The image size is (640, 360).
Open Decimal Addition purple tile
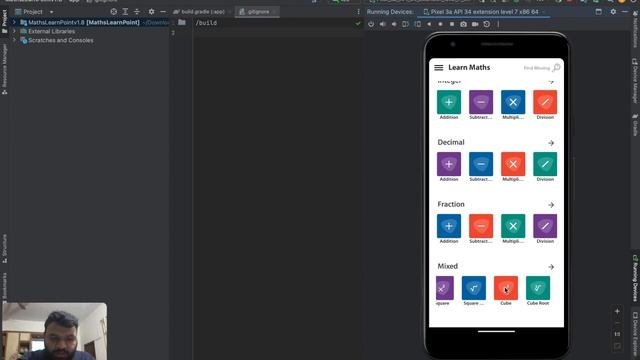(449, 164)
